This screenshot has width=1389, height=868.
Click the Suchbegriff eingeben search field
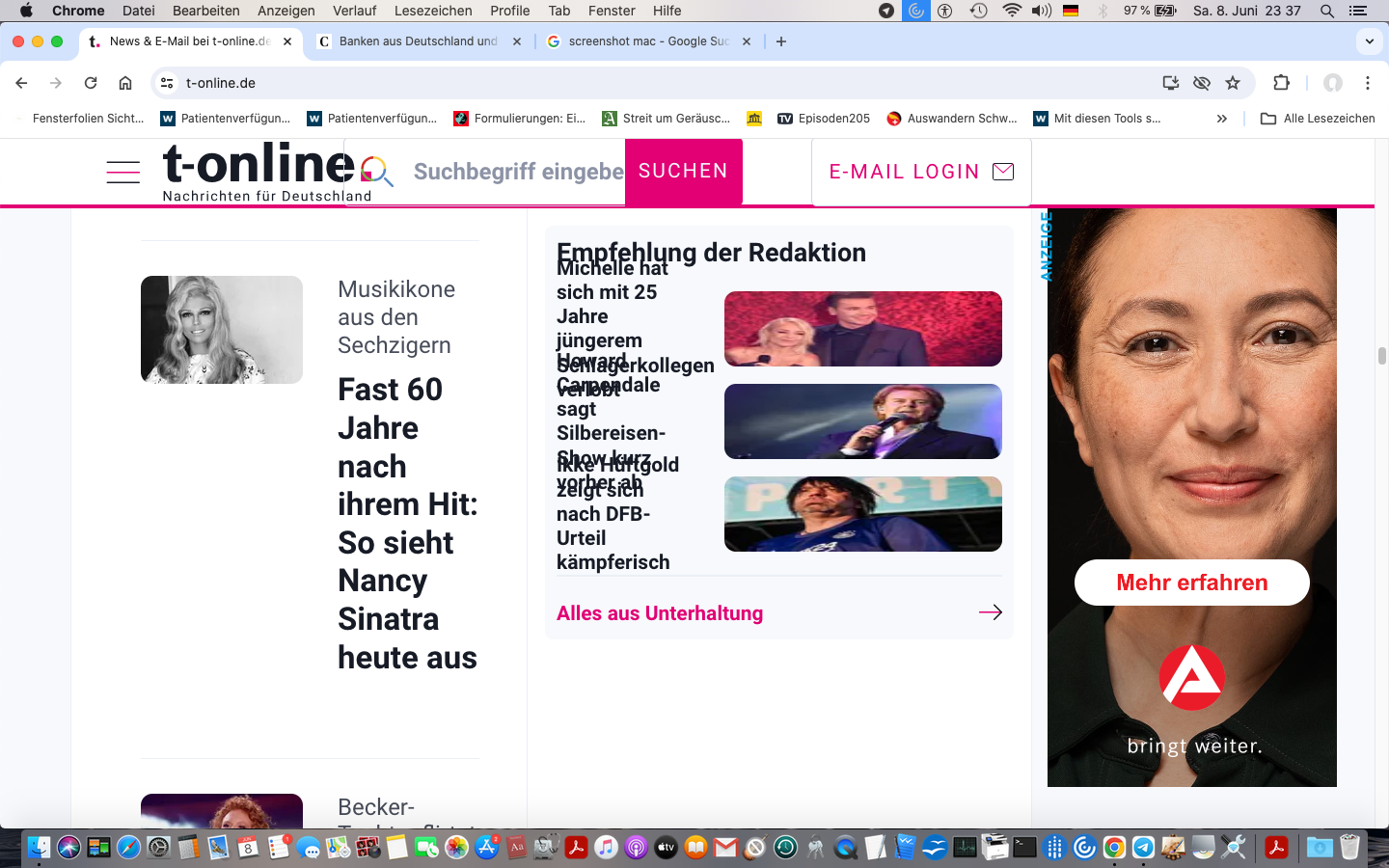[x=518, y=172]
